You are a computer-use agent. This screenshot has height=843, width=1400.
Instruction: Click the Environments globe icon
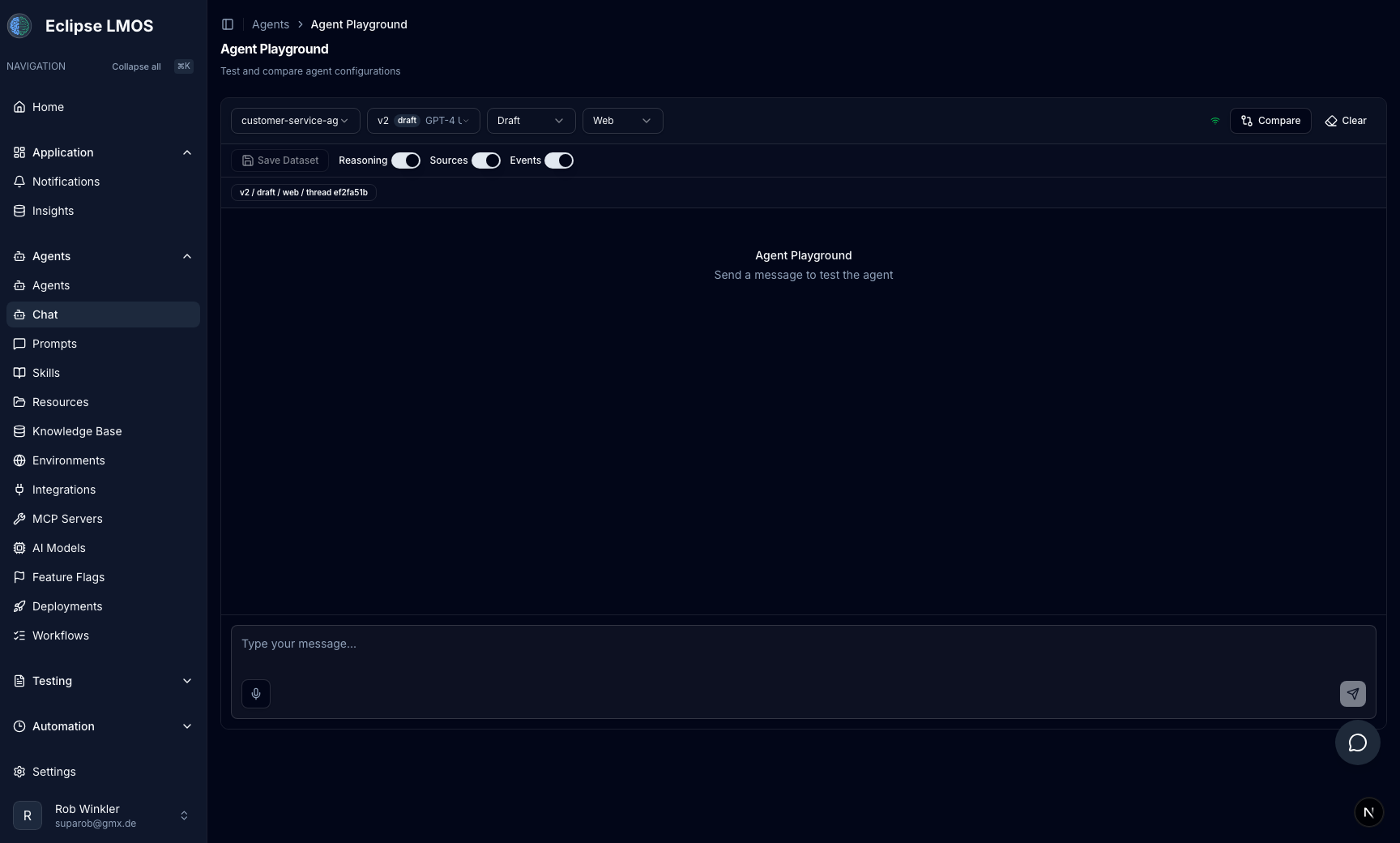pos(19,460)
